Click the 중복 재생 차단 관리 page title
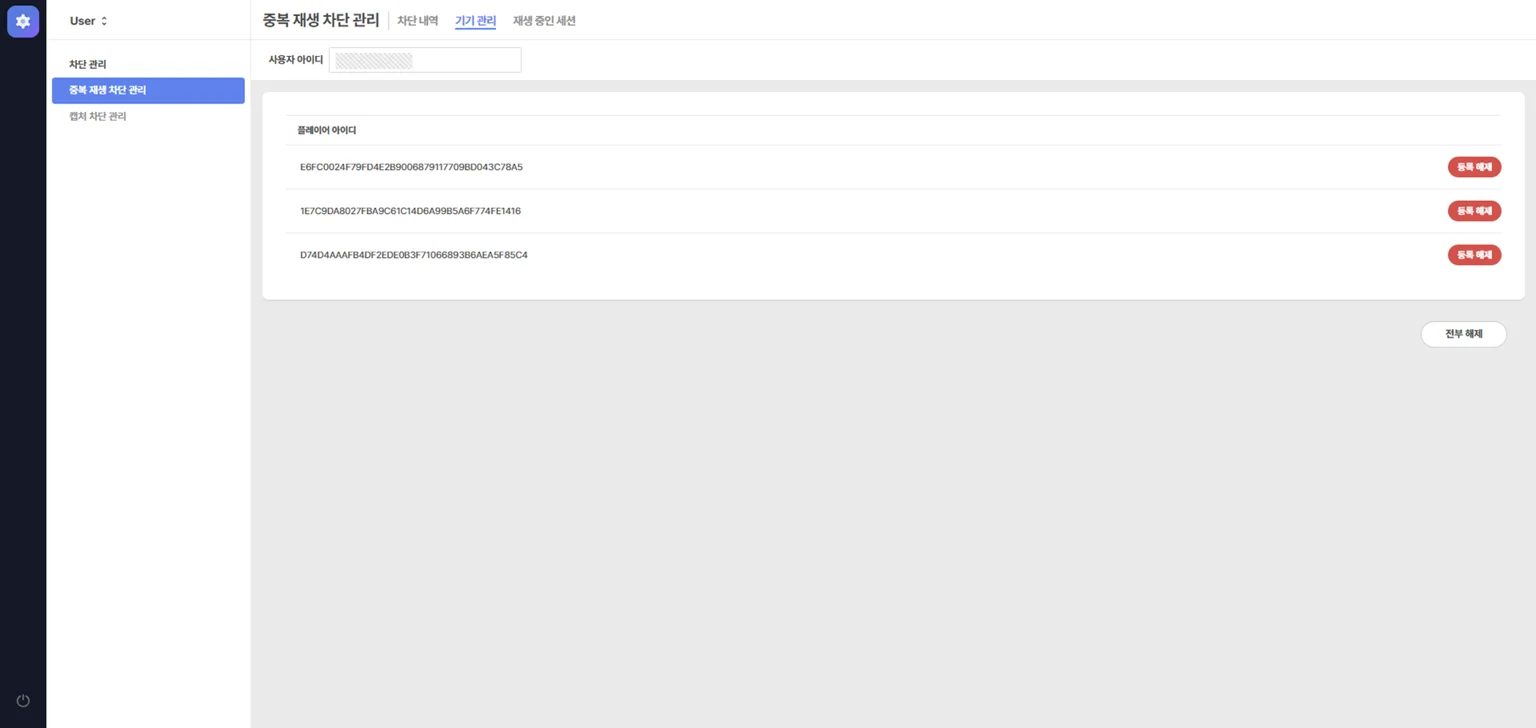 pyautogui.click(x=321, y=20)
